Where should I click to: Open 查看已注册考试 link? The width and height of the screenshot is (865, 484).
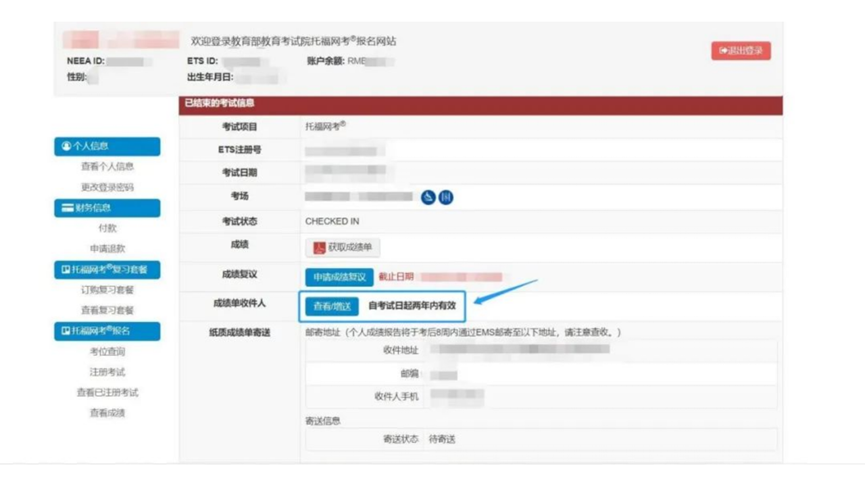click(x=107, y=392)
